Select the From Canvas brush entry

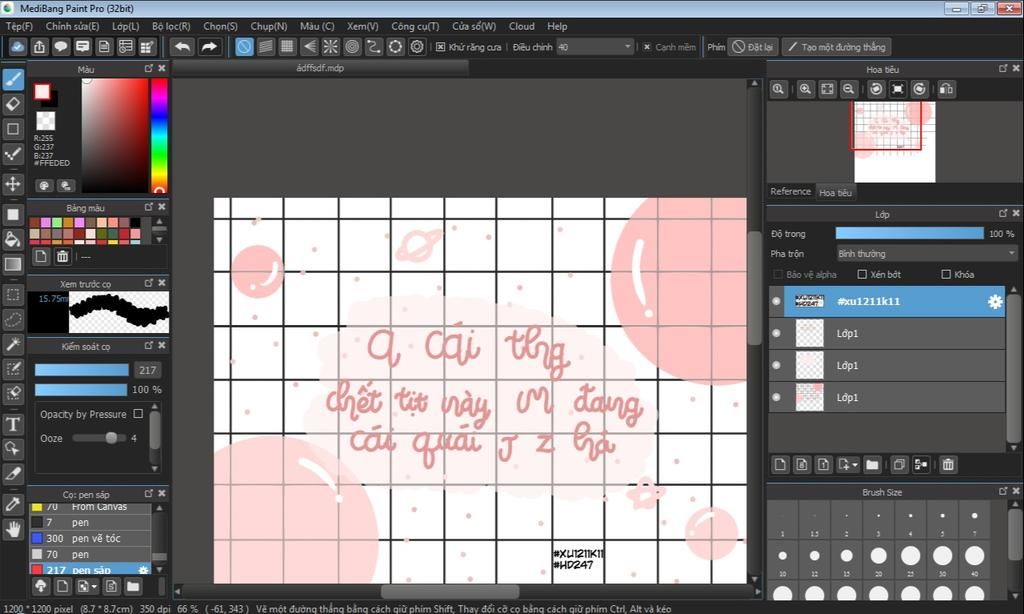(90, 507)
